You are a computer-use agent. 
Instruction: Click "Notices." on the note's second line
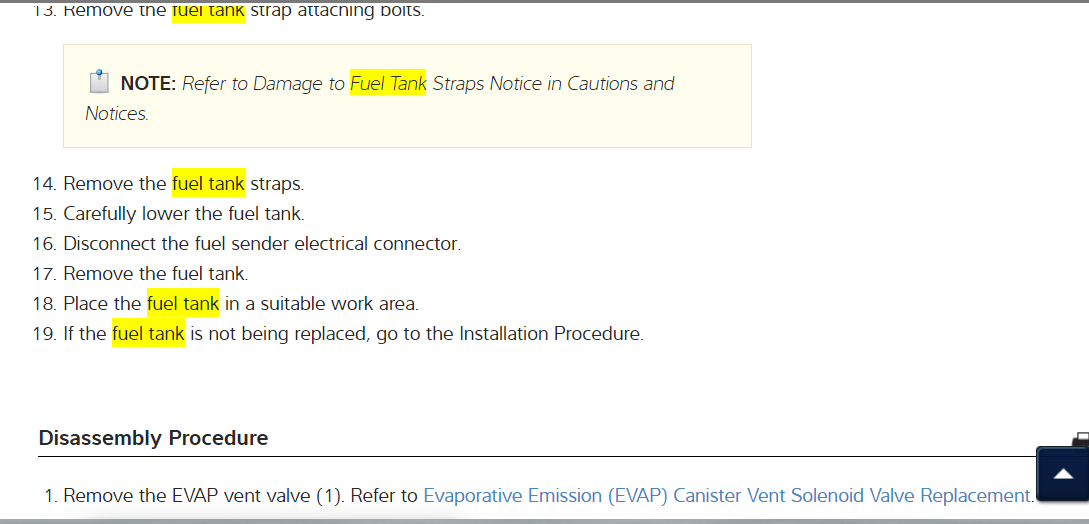[x=117, y=114]
